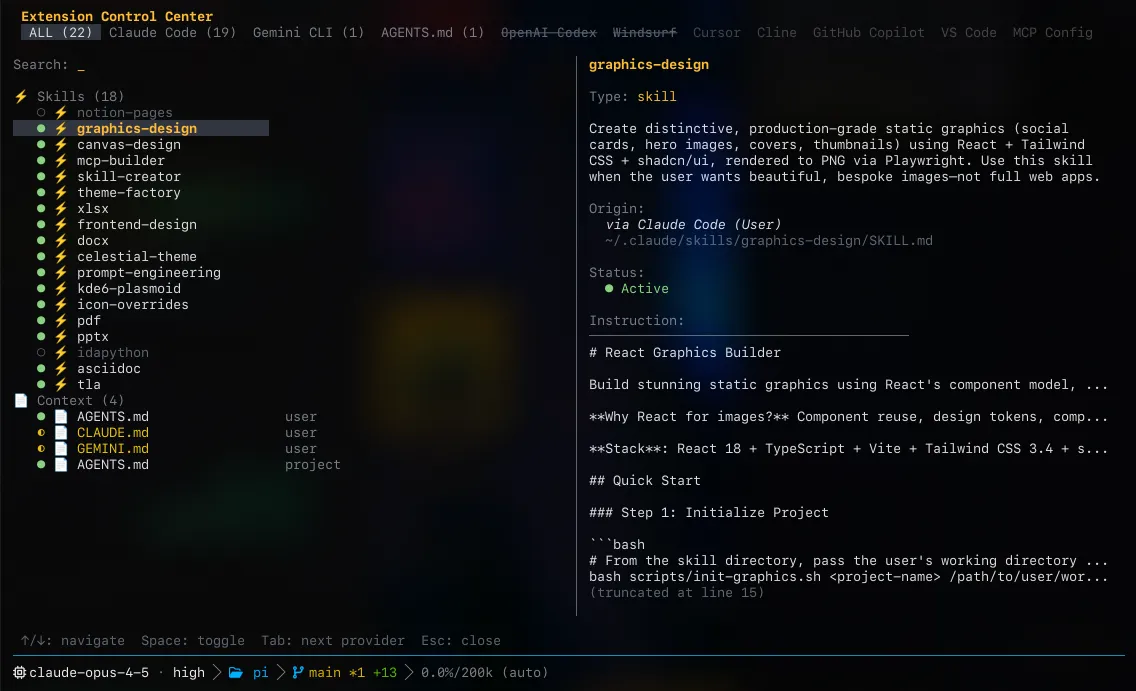This screenshot has height=691, width=1136.
Task: Toggle the notion-pages status circle
Action: point(41,112)
